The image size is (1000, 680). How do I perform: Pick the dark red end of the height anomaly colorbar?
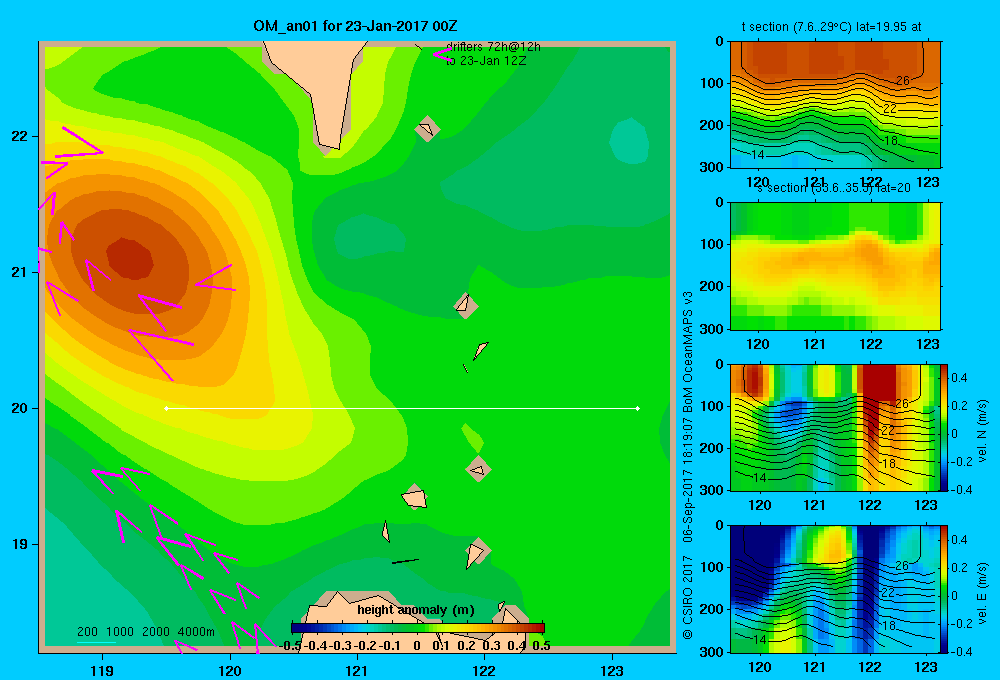[537, 628]
